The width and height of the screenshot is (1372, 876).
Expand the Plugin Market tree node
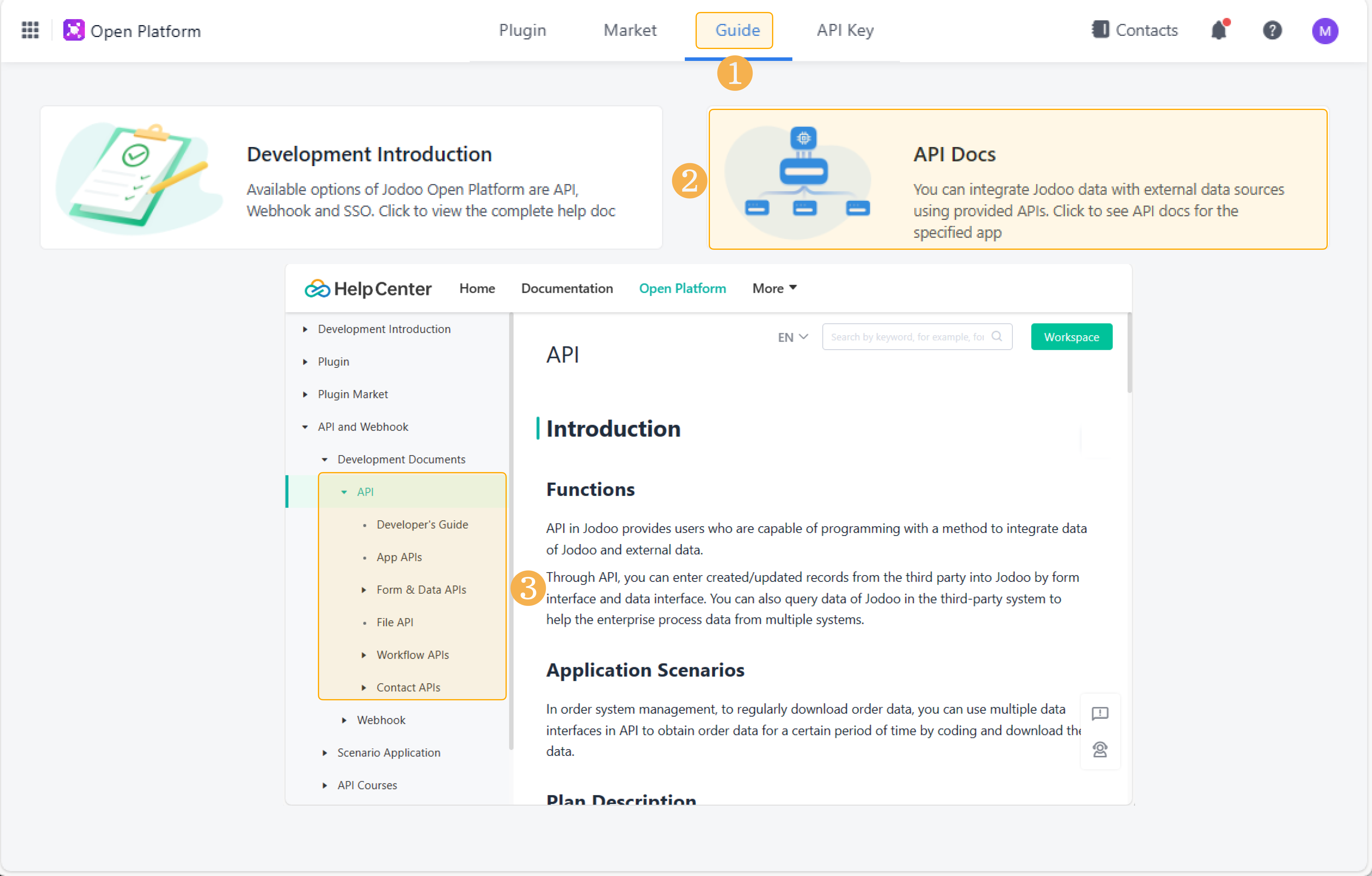pyautogui.click(x=305, y=393)
